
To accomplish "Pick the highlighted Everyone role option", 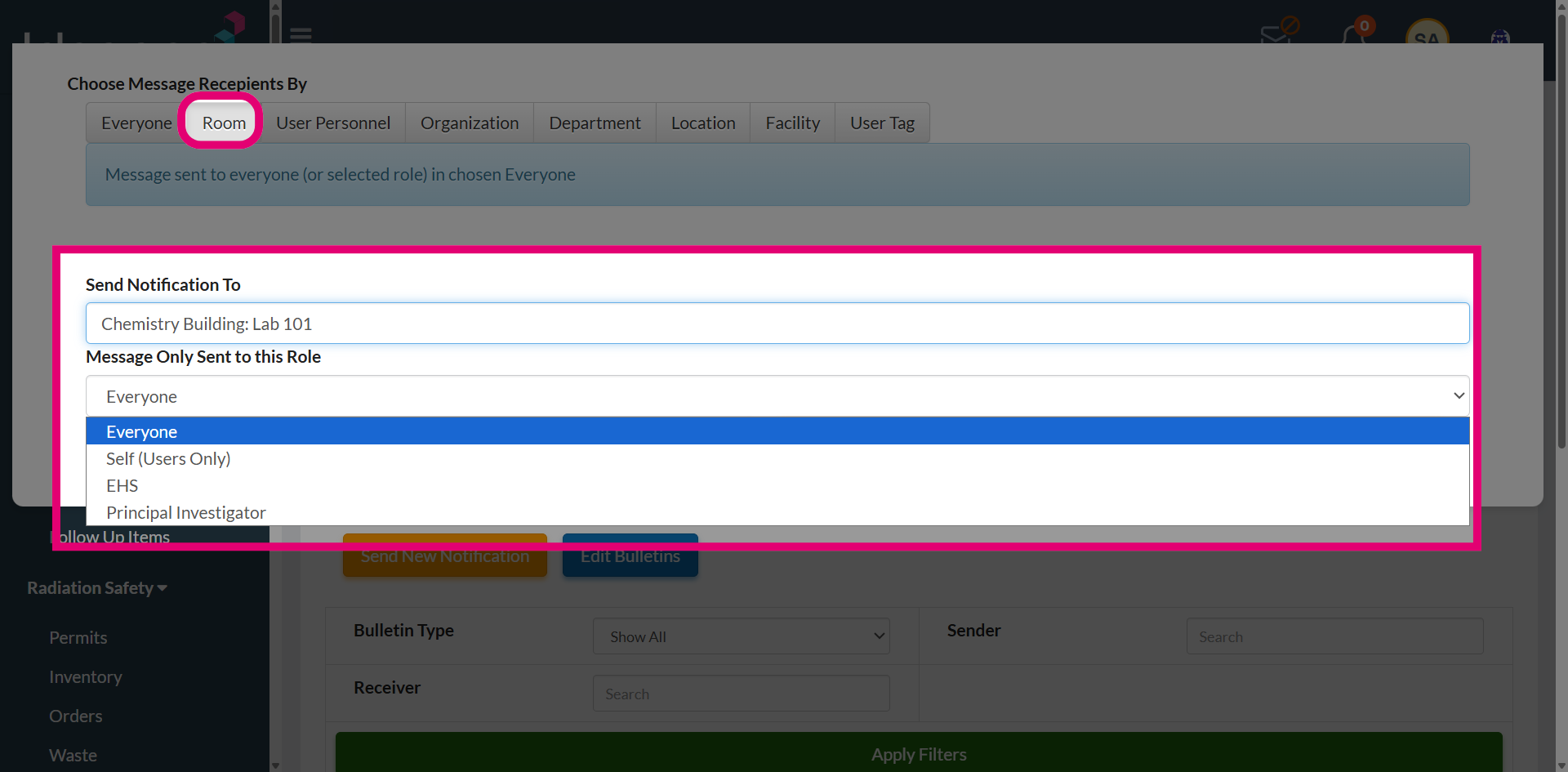I will pyautogui.click(x=777, y=431).
